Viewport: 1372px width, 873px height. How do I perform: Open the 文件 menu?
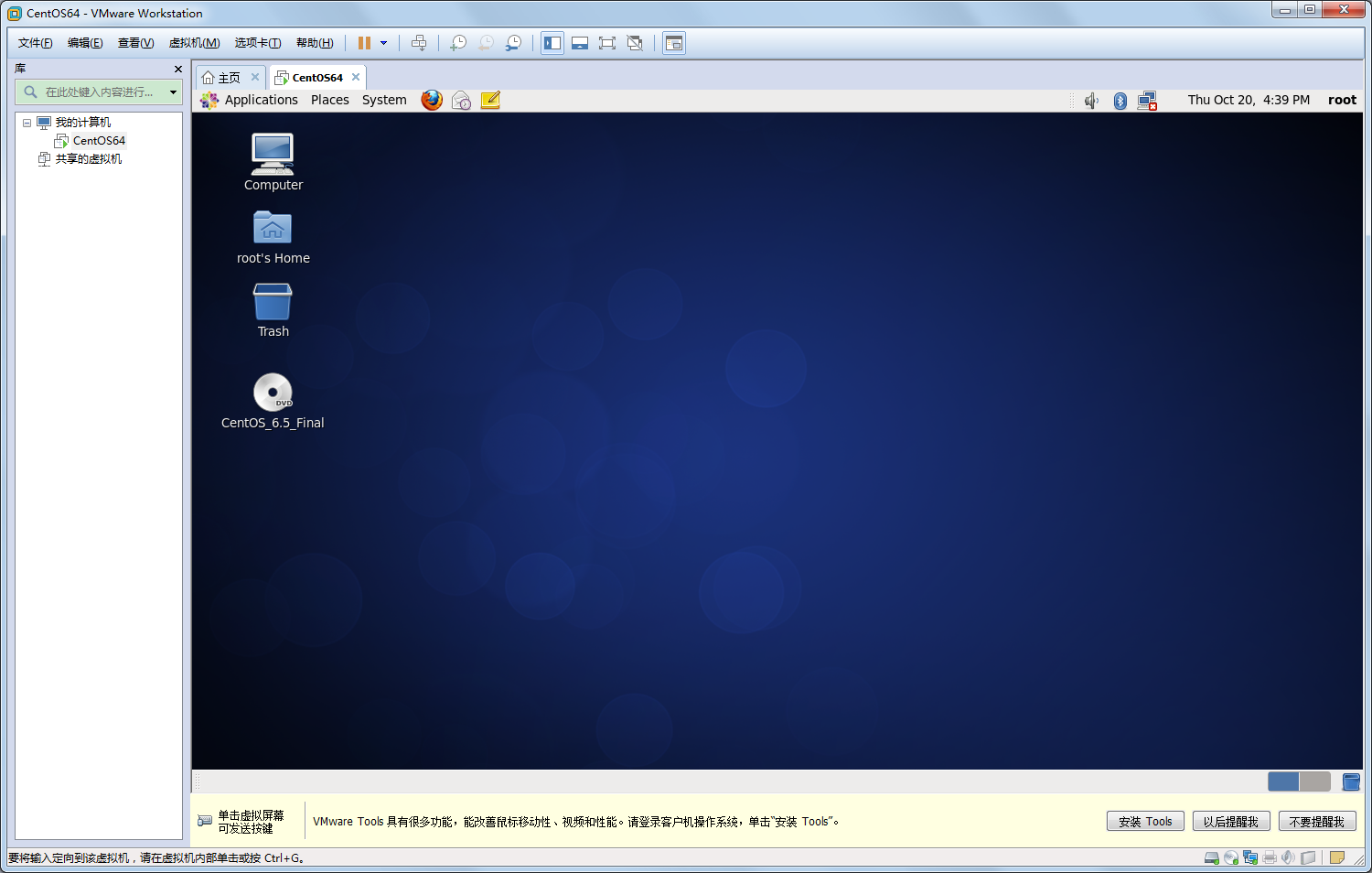[36, 43]
